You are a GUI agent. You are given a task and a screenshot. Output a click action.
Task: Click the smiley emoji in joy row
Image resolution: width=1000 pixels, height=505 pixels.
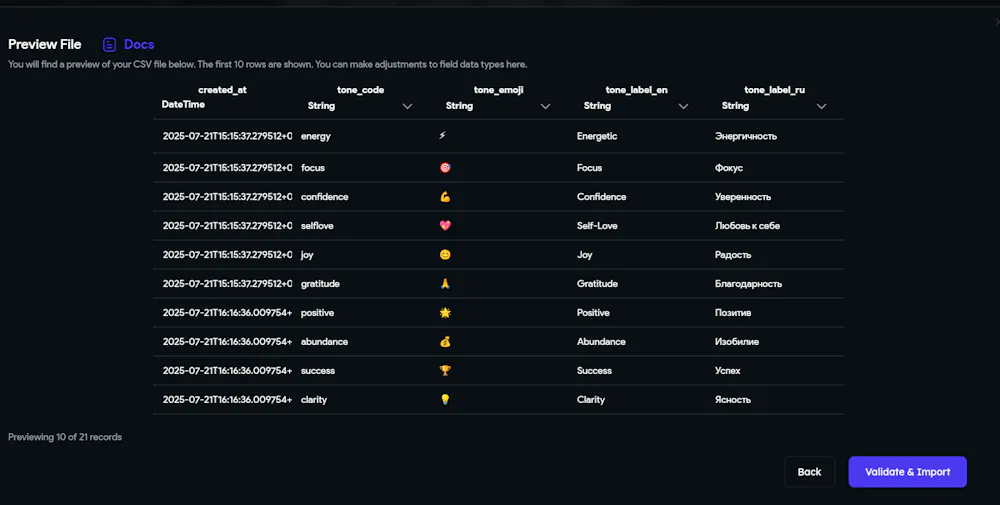[x=445, y=254]
